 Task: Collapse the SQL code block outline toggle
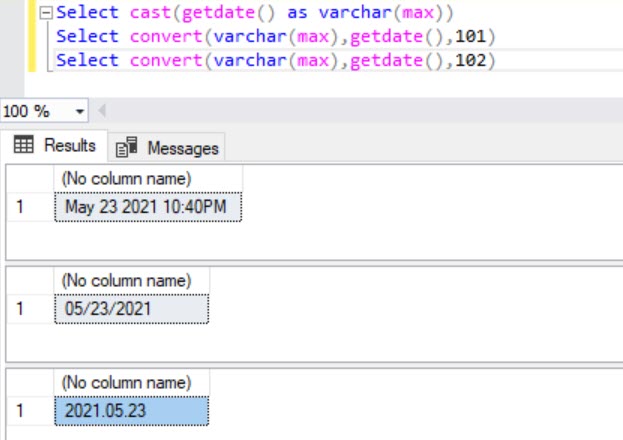coord(46,13)
